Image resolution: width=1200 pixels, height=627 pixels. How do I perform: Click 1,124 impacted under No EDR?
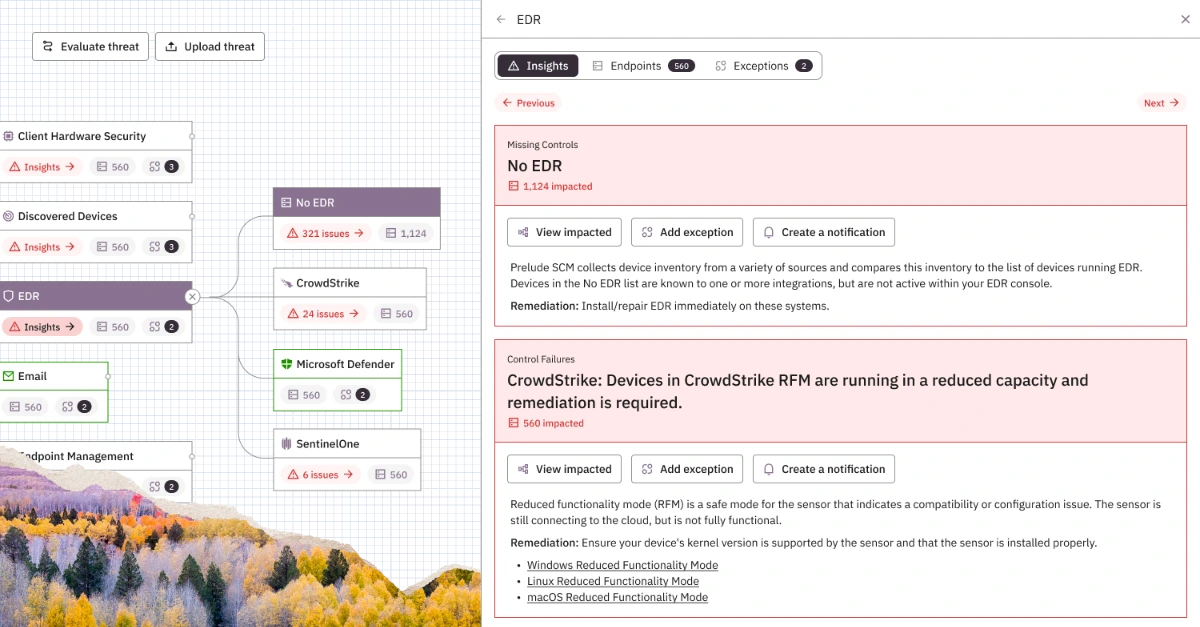pyautogui.click(x=550, y=186)
